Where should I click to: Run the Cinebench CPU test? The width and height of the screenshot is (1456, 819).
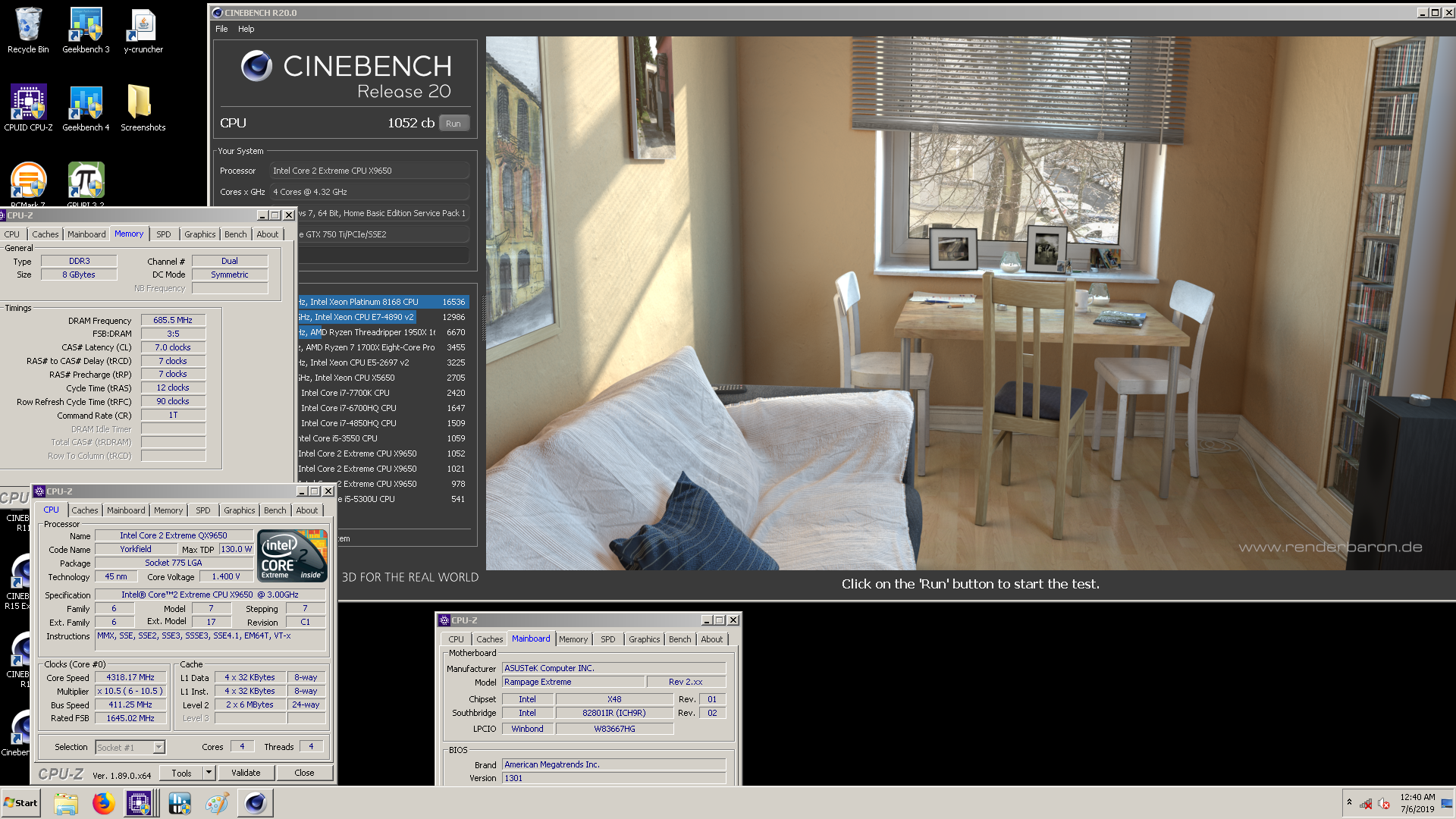(x=453, y=124)
